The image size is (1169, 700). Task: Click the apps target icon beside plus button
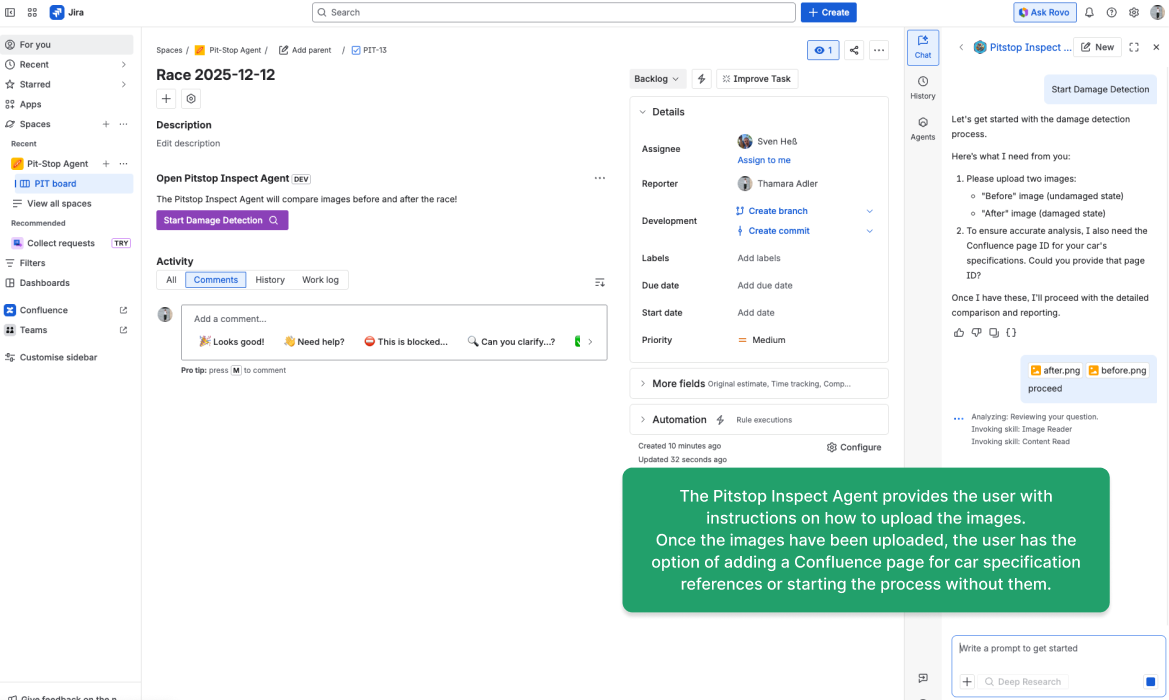tap(191, 98)
